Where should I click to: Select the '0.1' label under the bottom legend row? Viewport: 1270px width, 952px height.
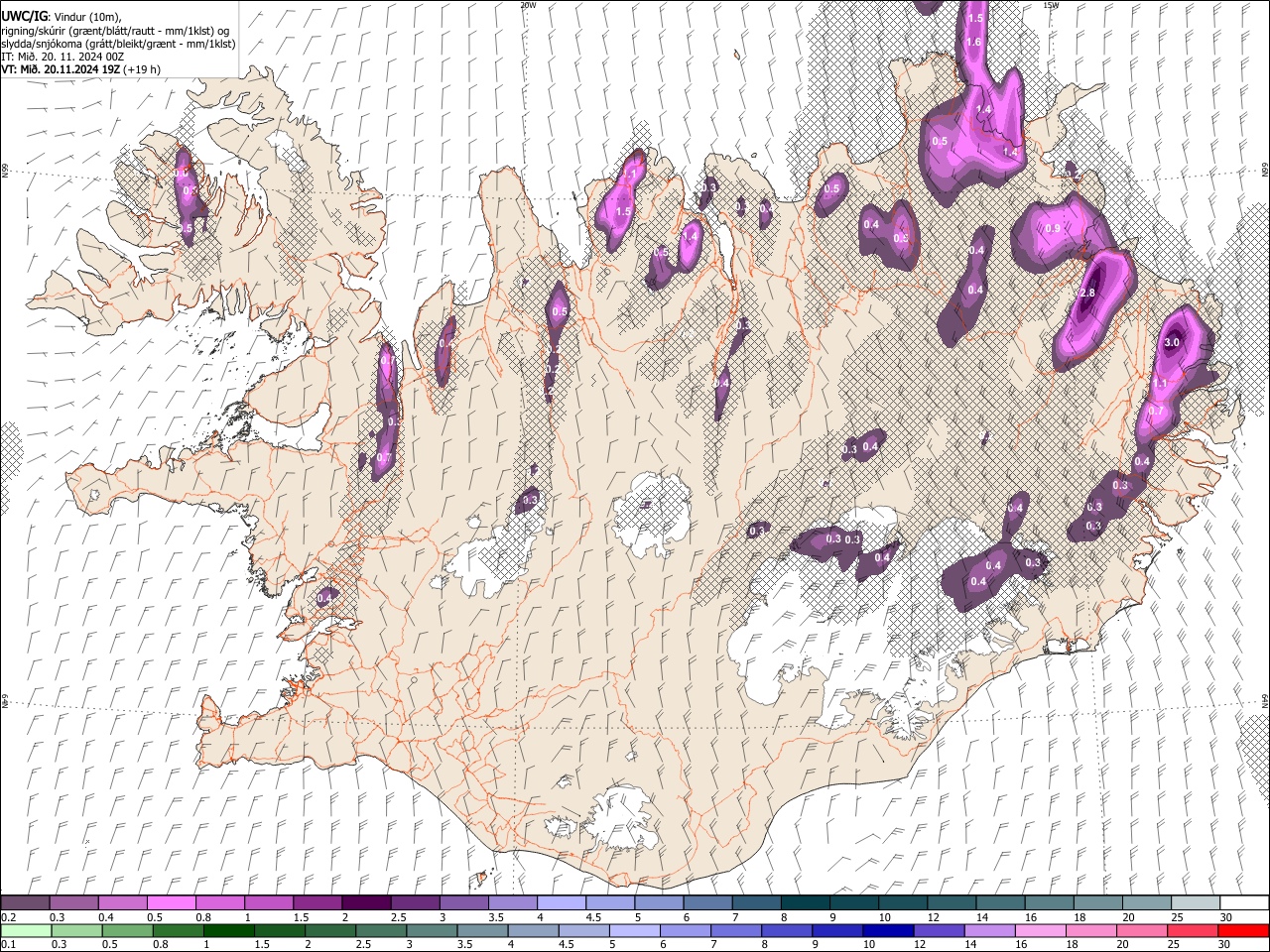[8, 944]
